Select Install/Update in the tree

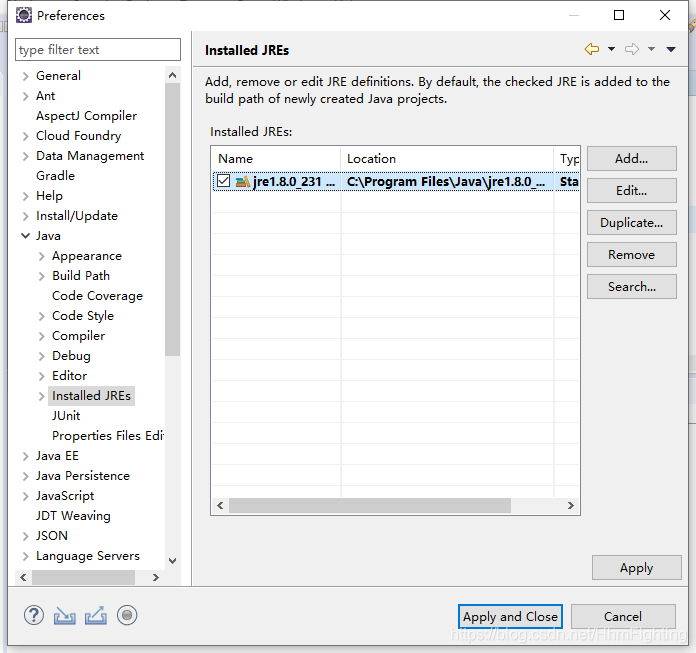[x=77, y=216]
